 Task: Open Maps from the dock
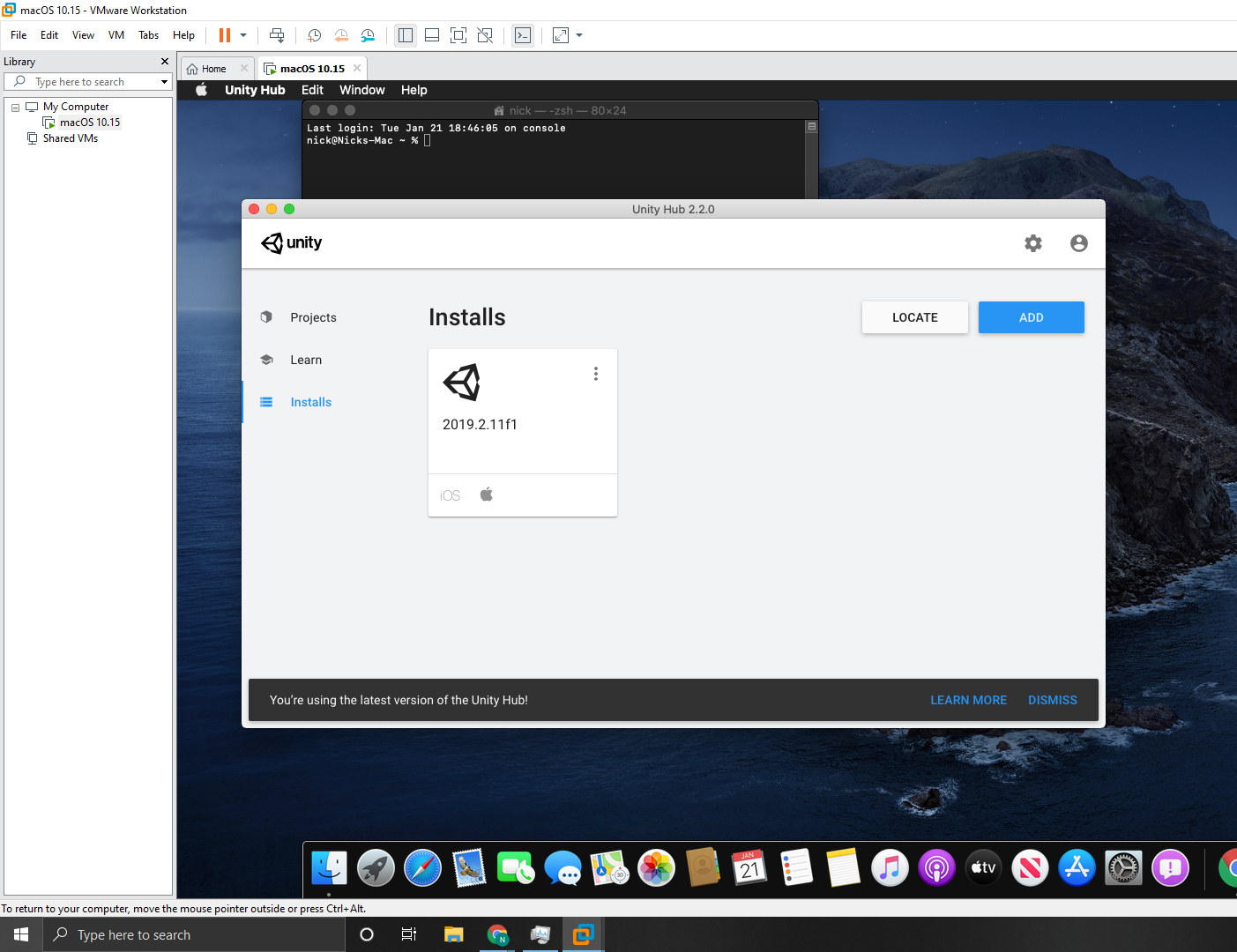(x=609, y=868)
